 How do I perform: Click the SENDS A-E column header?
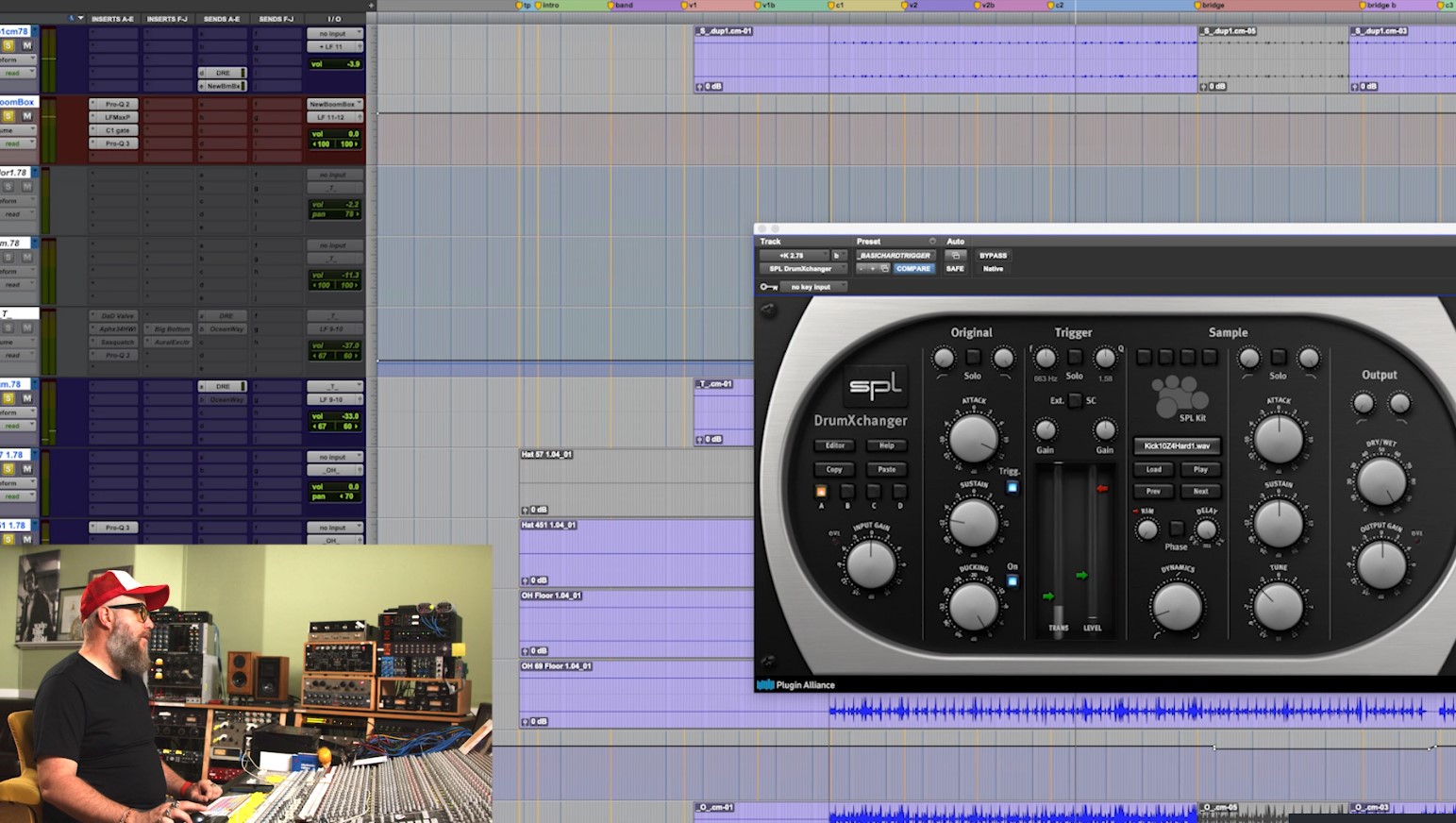coord(222,19)
